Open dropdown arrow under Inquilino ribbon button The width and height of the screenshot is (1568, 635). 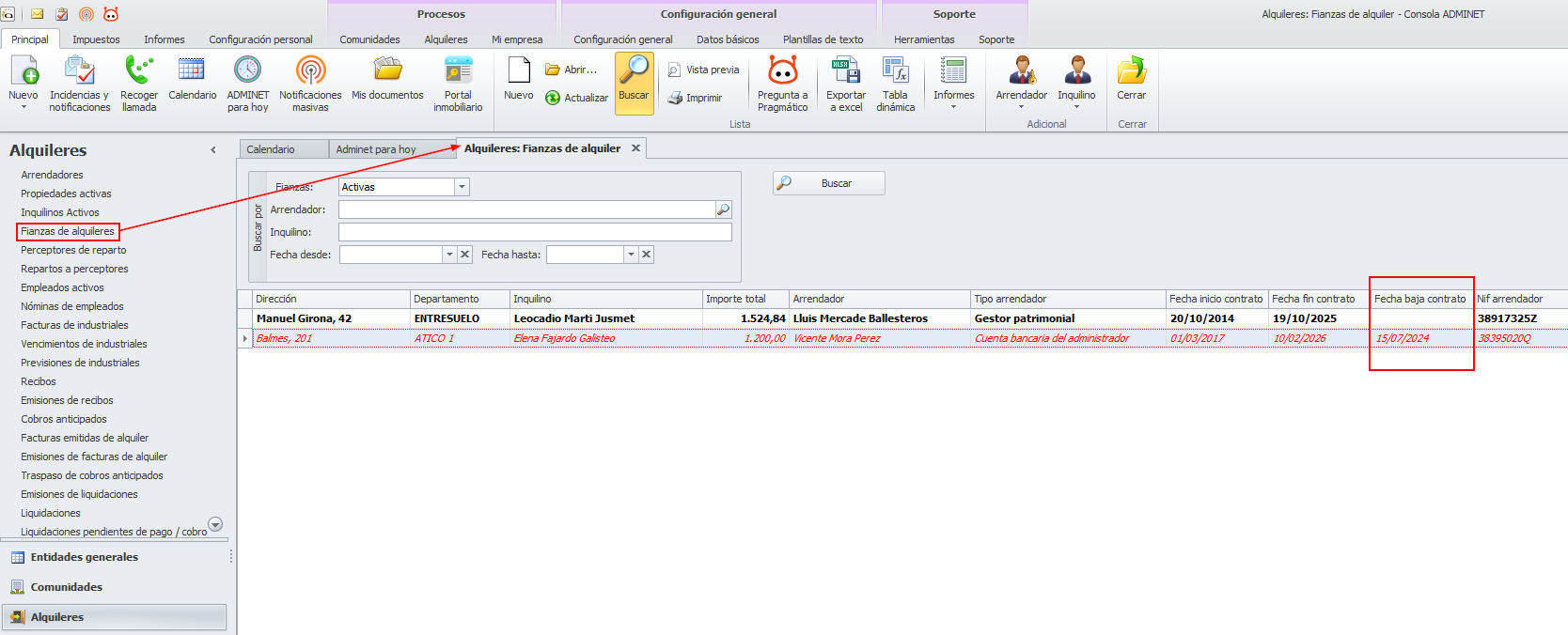point(1077,107)
